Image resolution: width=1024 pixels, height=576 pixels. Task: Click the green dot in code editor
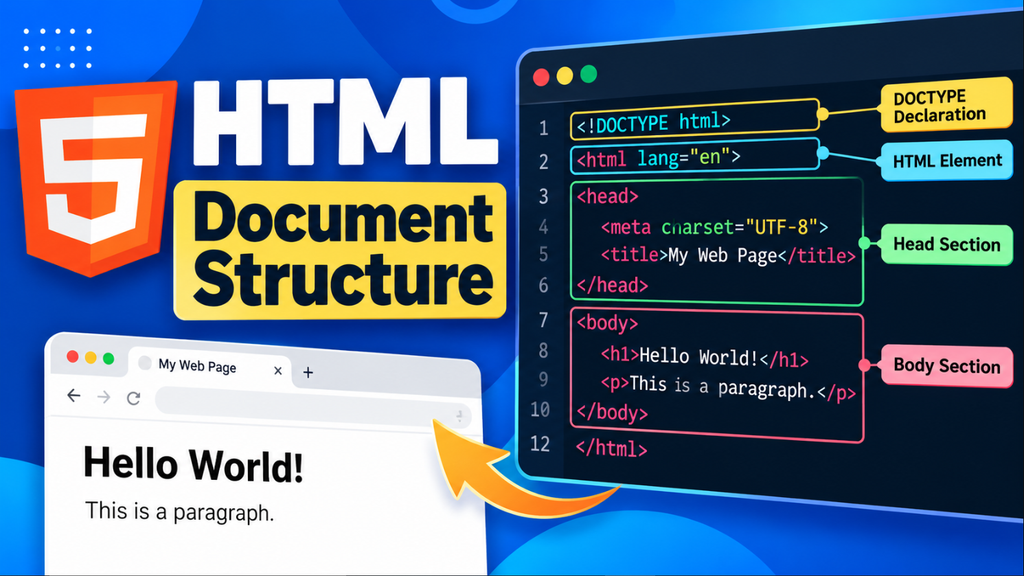tap(588, 74)
